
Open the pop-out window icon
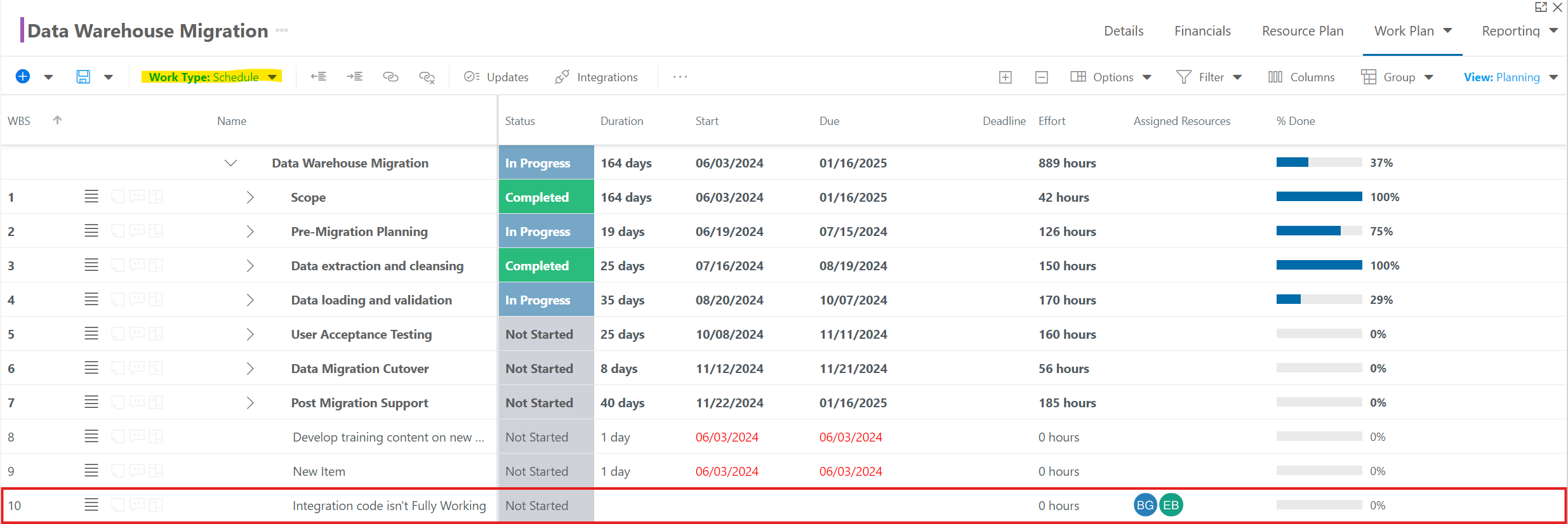pyautogui.click(x=1541, y=8)
